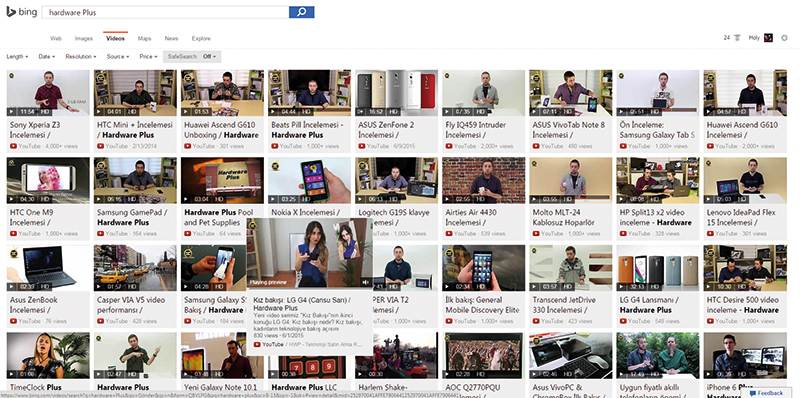
Task: Open the user profile avatar
Action: pyautogui.click(x=768, y=38)
